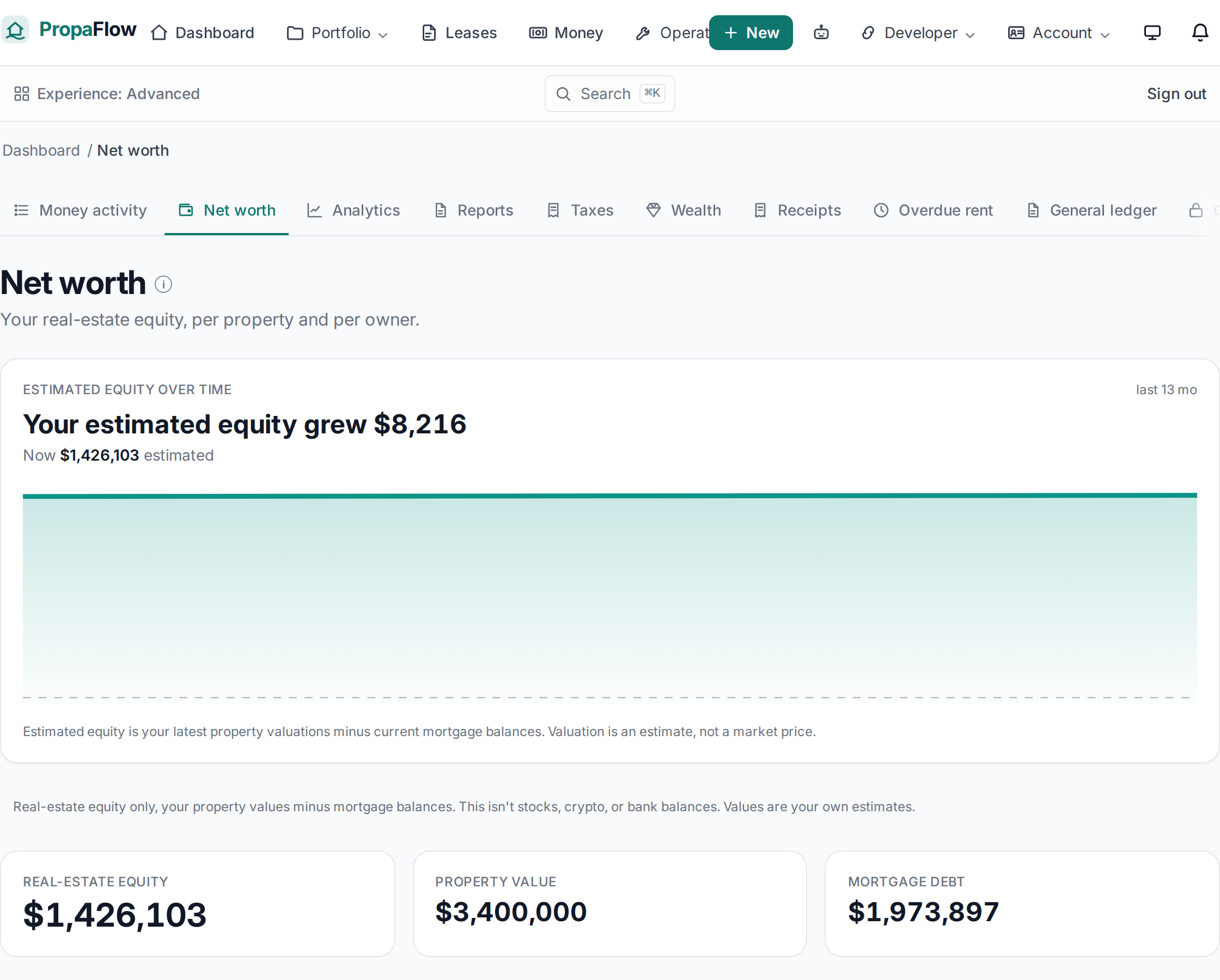
Task: Click the Money activity list icon
Action: (21, 210)
